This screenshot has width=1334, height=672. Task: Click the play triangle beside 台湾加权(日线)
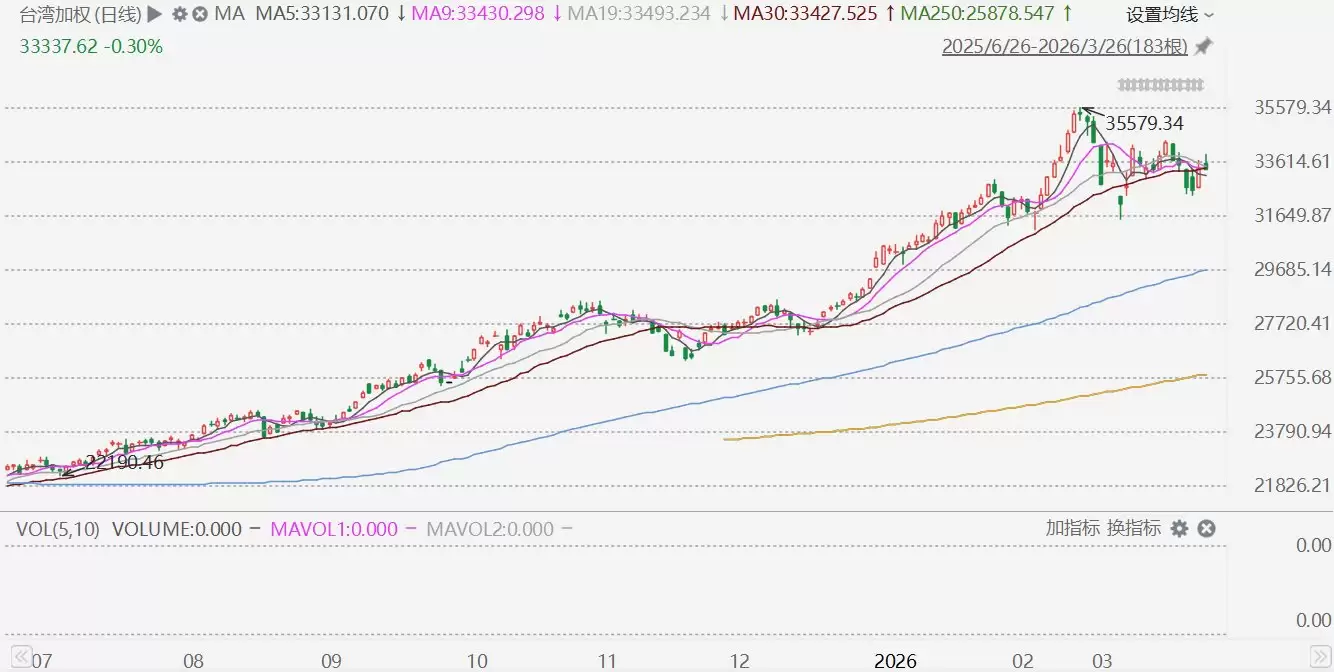tap(155, 14)
